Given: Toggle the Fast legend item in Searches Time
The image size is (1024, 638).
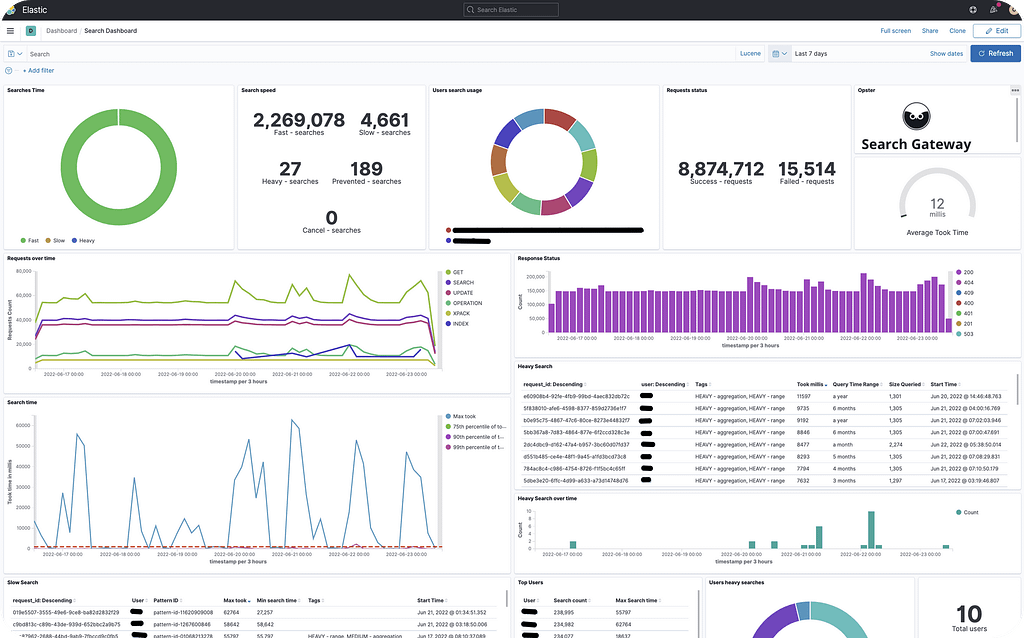Looking at the screenshot, I should pos(29,240).
